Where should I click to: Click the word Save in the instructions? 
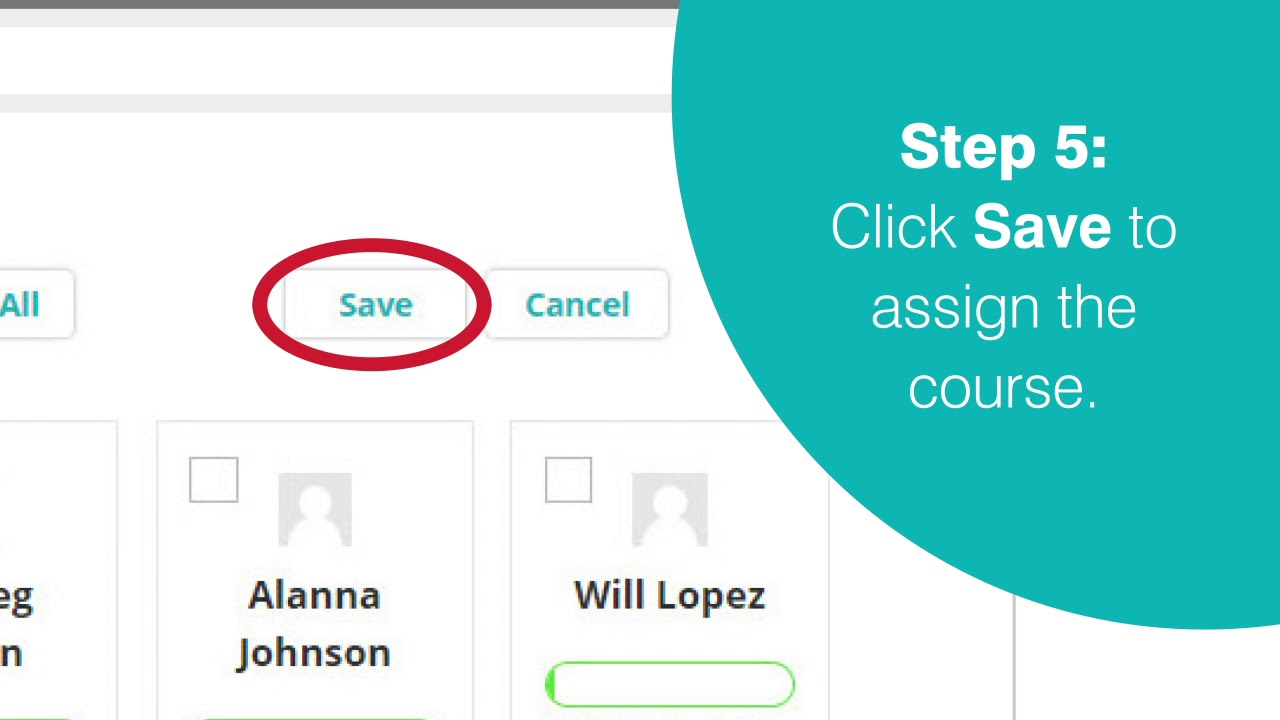1041,227
